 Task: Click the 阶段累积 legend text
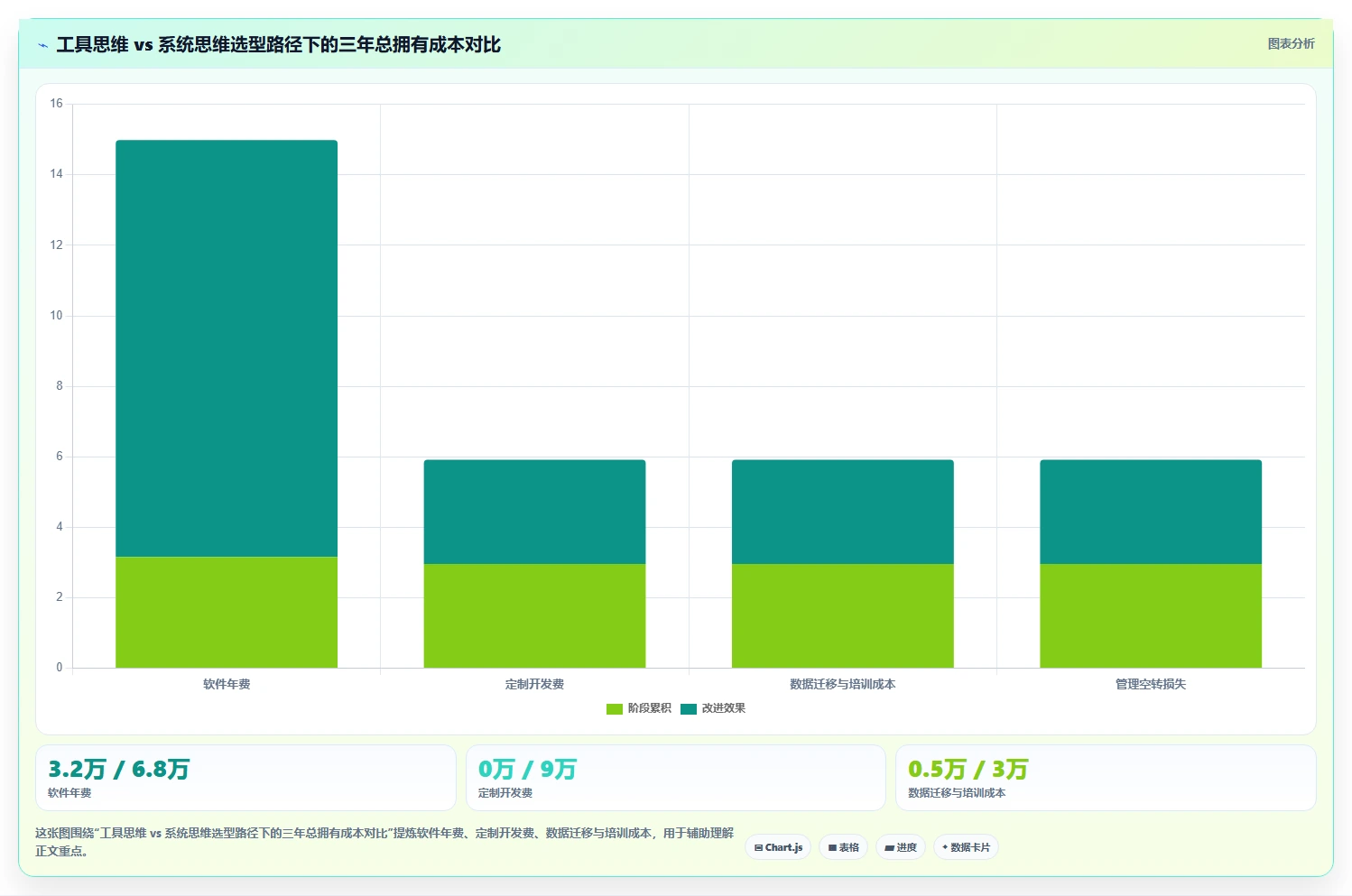click(650, 708)
